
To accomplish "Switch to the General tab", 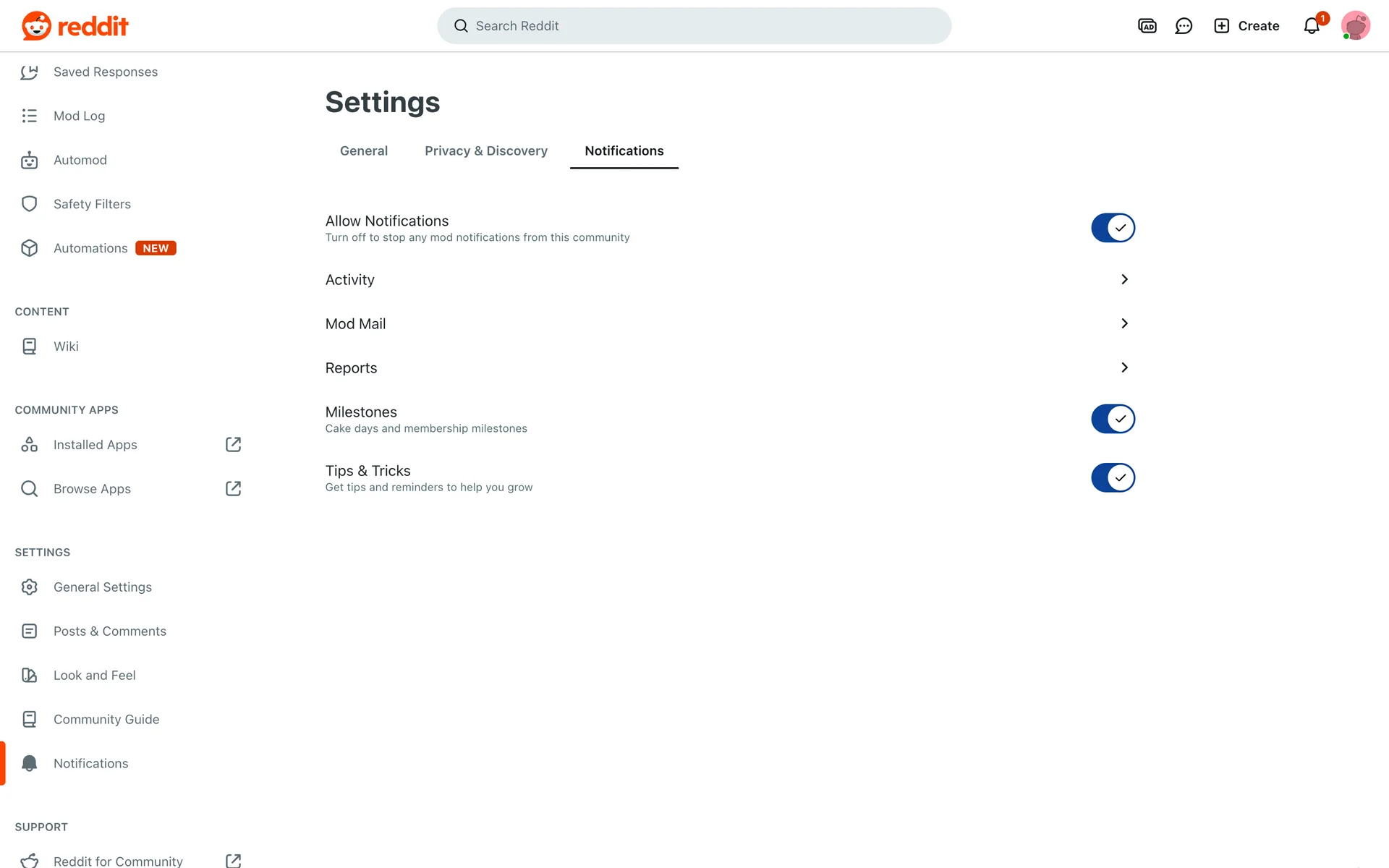I will (364, 151).
